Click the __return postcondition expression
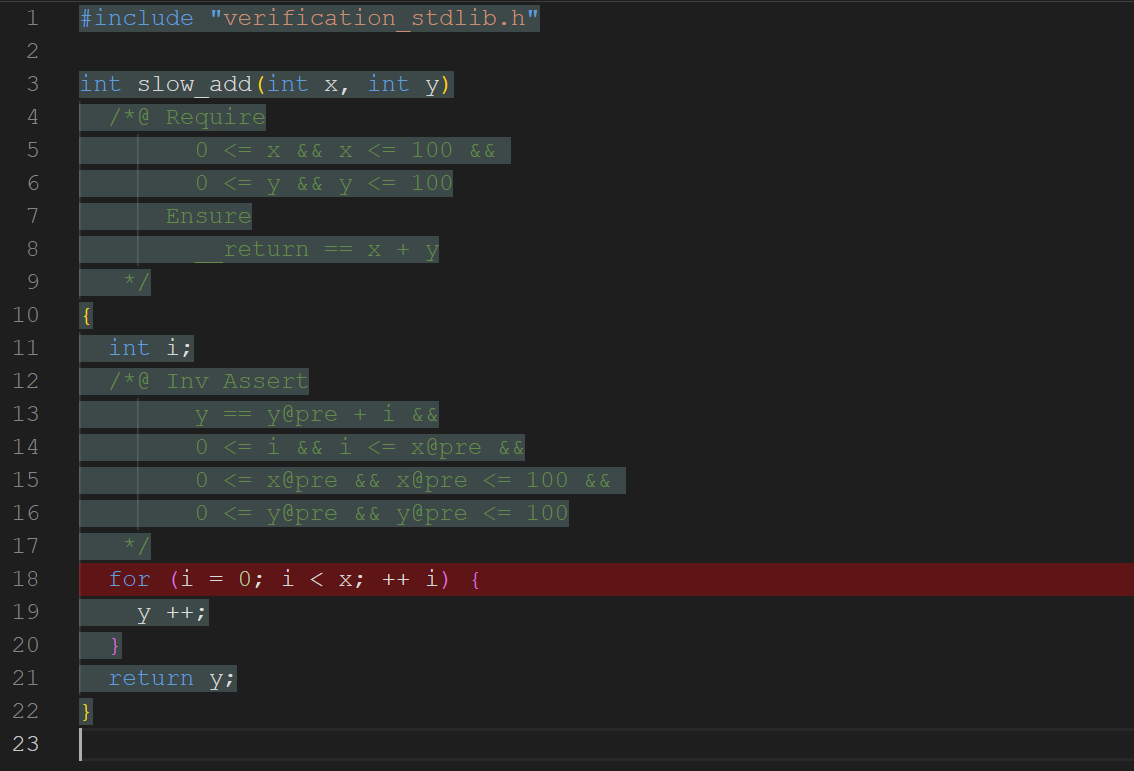The width and height of the screenshot is (1134, 771). [x=316, y=249]
